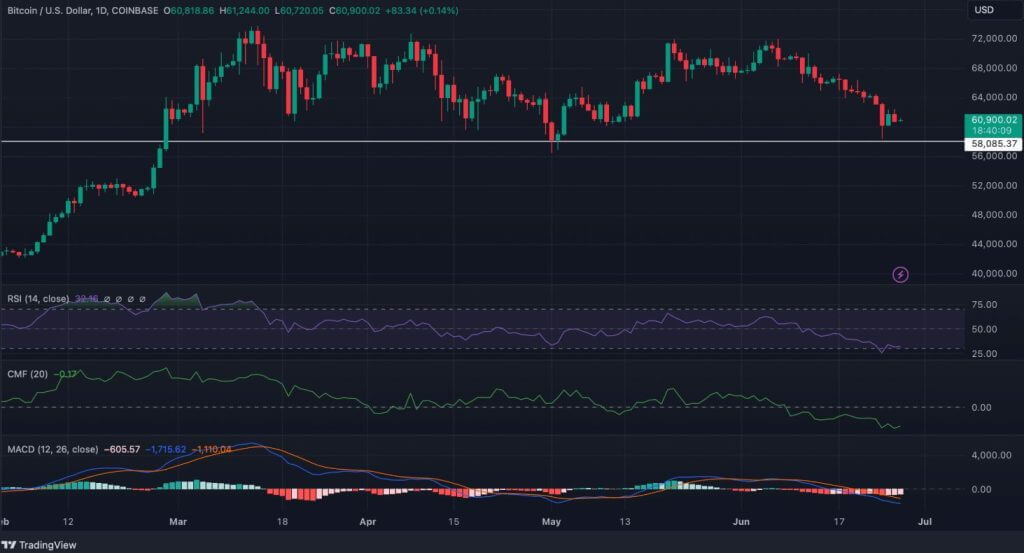Click the MACD histogram value −605.57
Image resolution: width=1024 pixels, height=553 pixels.
pyautogui.click(x=121, y=449)
